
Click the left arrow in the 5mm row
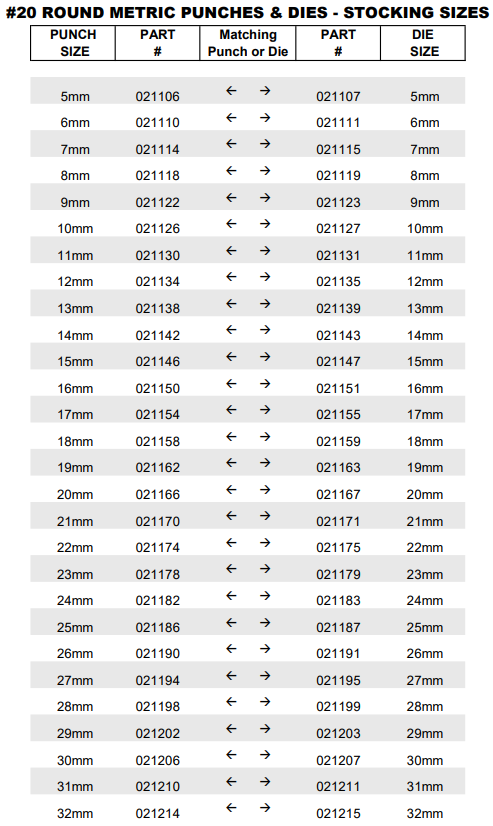(231, 91)
